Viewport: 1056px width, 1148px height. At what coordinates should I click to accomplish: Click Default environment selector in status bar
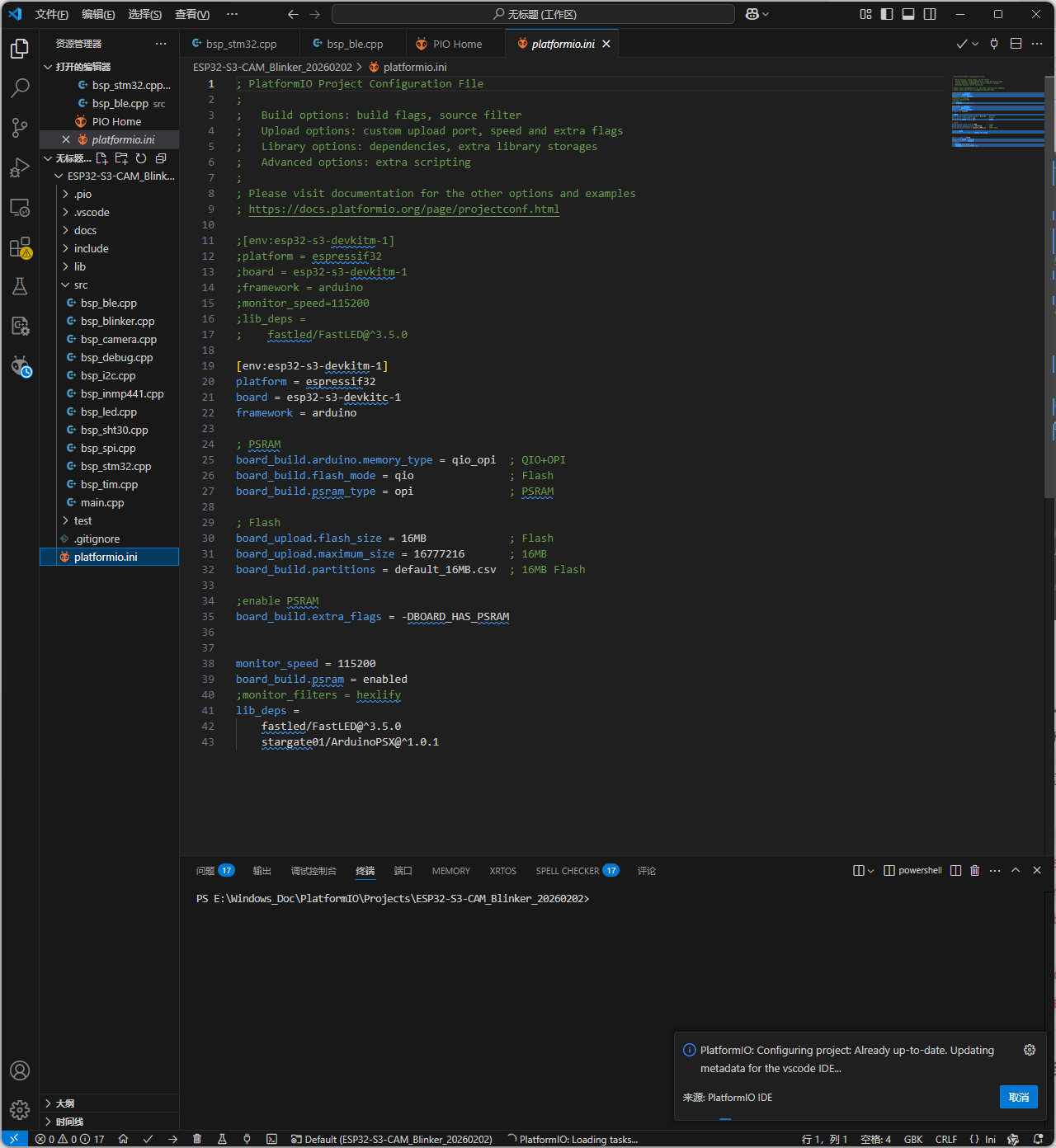click(x=391, y=1139)
